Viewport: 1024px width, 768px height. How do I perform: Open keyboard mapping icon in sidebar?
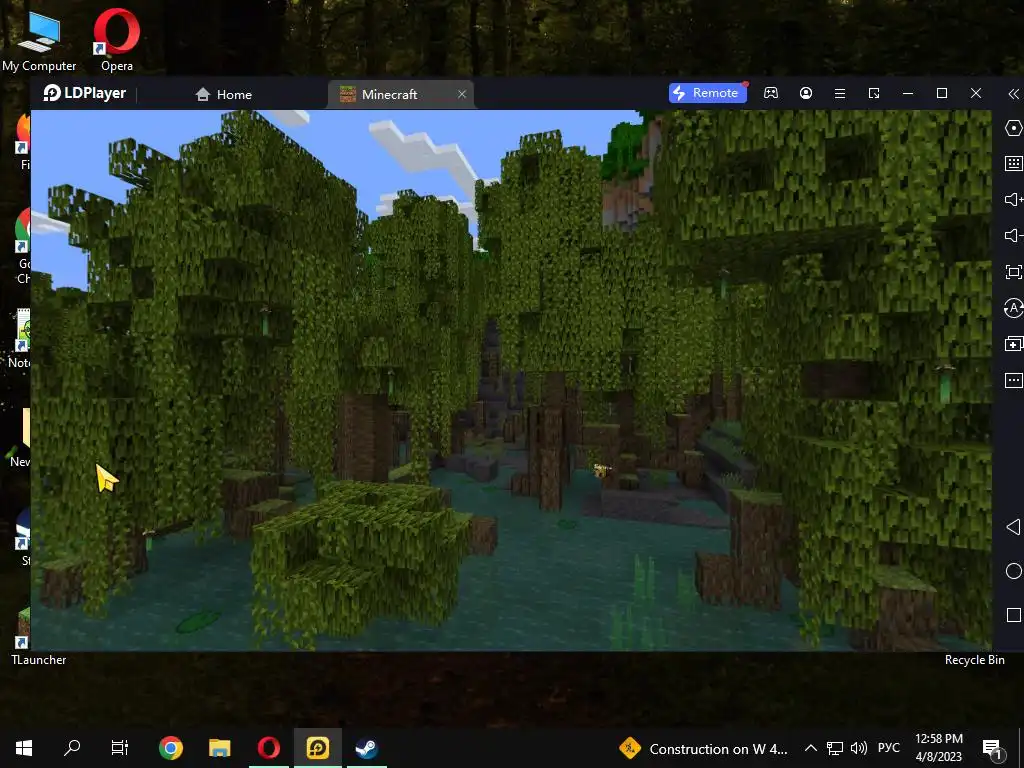[x=1014, y=163]
